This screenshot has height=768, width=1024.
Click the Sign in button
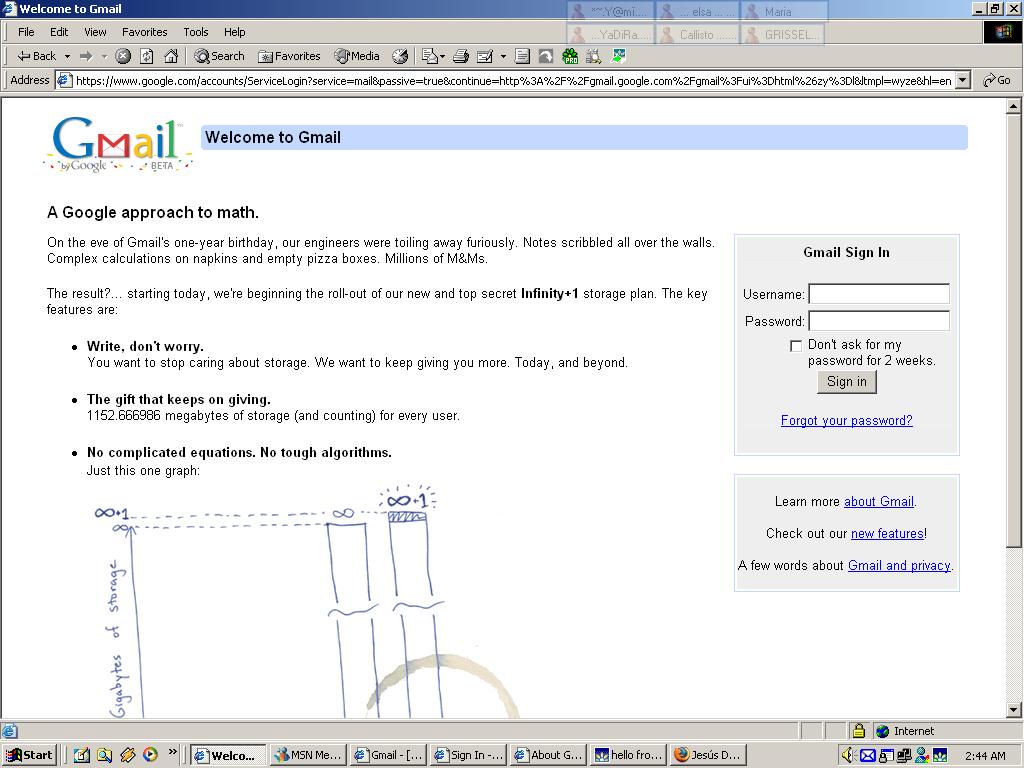point(846,382)
